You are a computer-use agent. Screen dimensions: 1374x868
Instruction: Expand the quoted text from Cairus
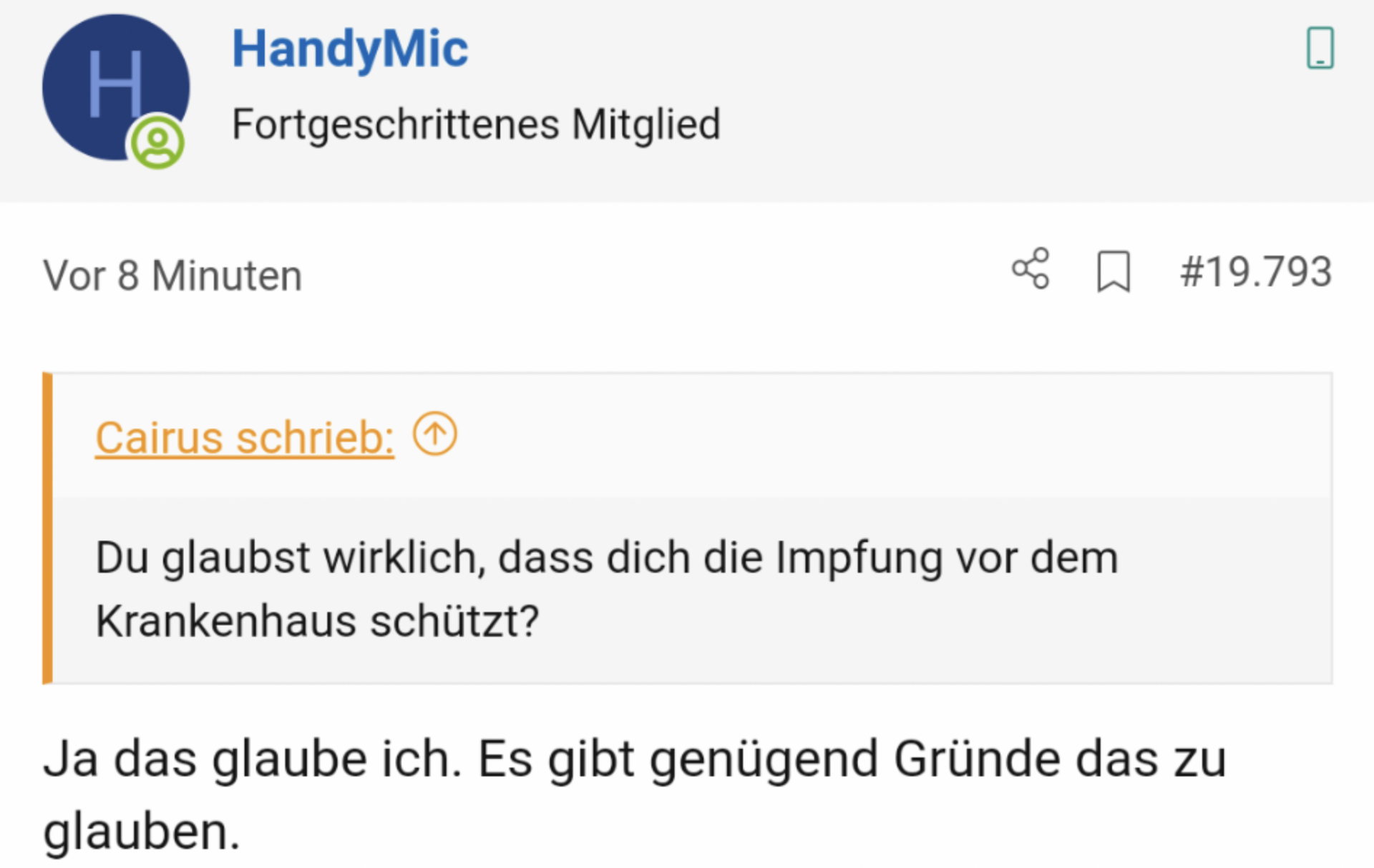692,590
